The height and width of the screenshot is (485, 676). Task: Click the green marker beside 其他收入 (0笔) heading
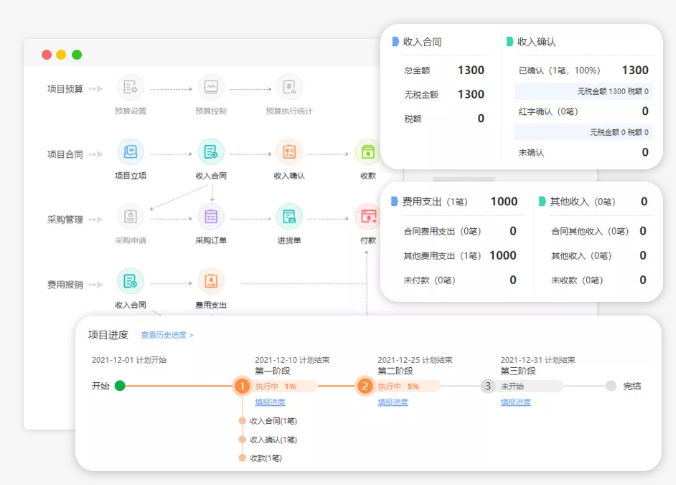[x=542, y=201]
